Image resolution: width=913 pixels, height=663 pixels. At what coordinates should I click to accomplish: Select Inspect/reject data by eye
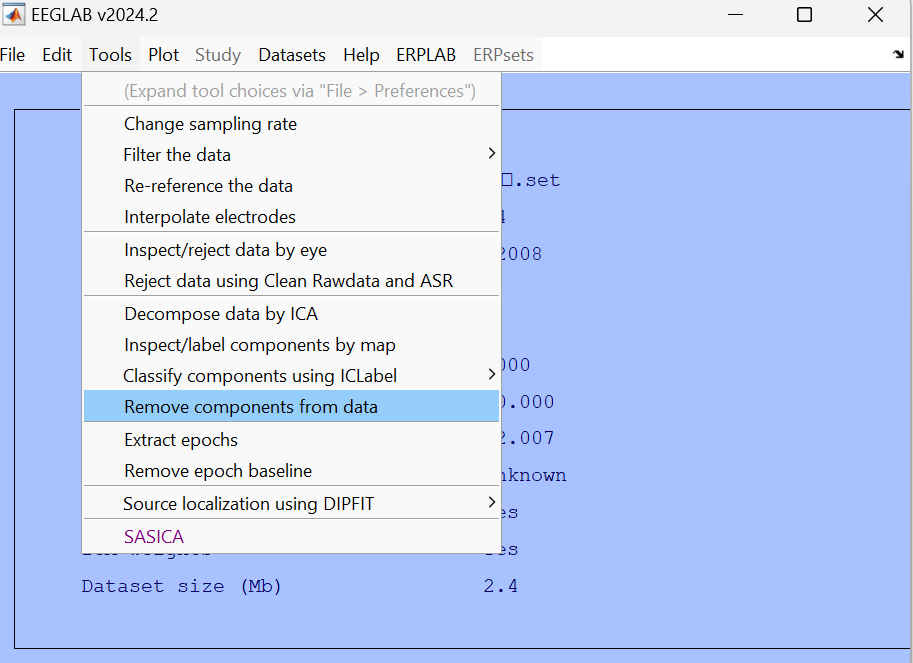292,250
